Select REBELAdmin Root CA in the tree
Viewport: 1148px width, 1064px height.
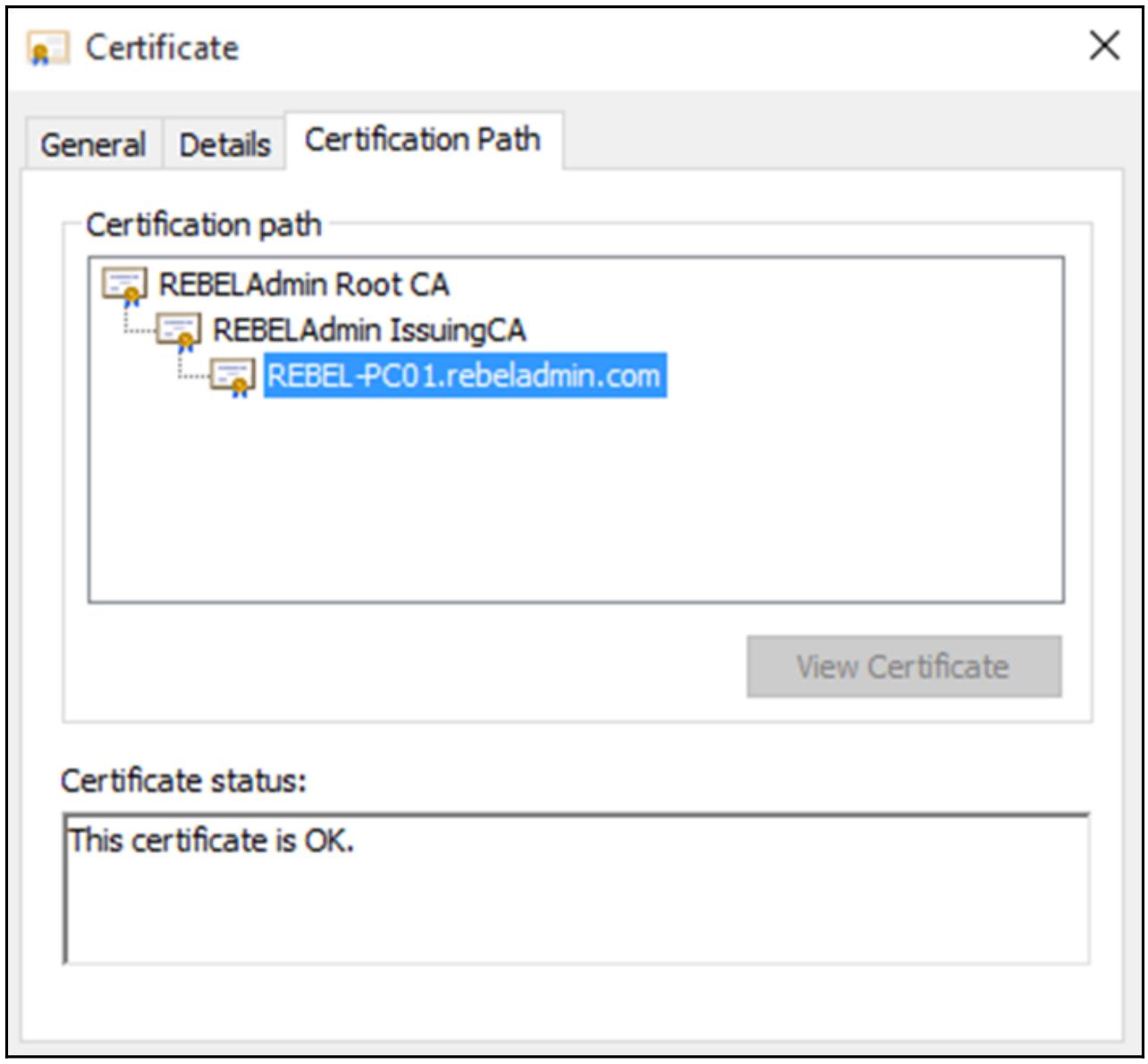pos(303,285)
